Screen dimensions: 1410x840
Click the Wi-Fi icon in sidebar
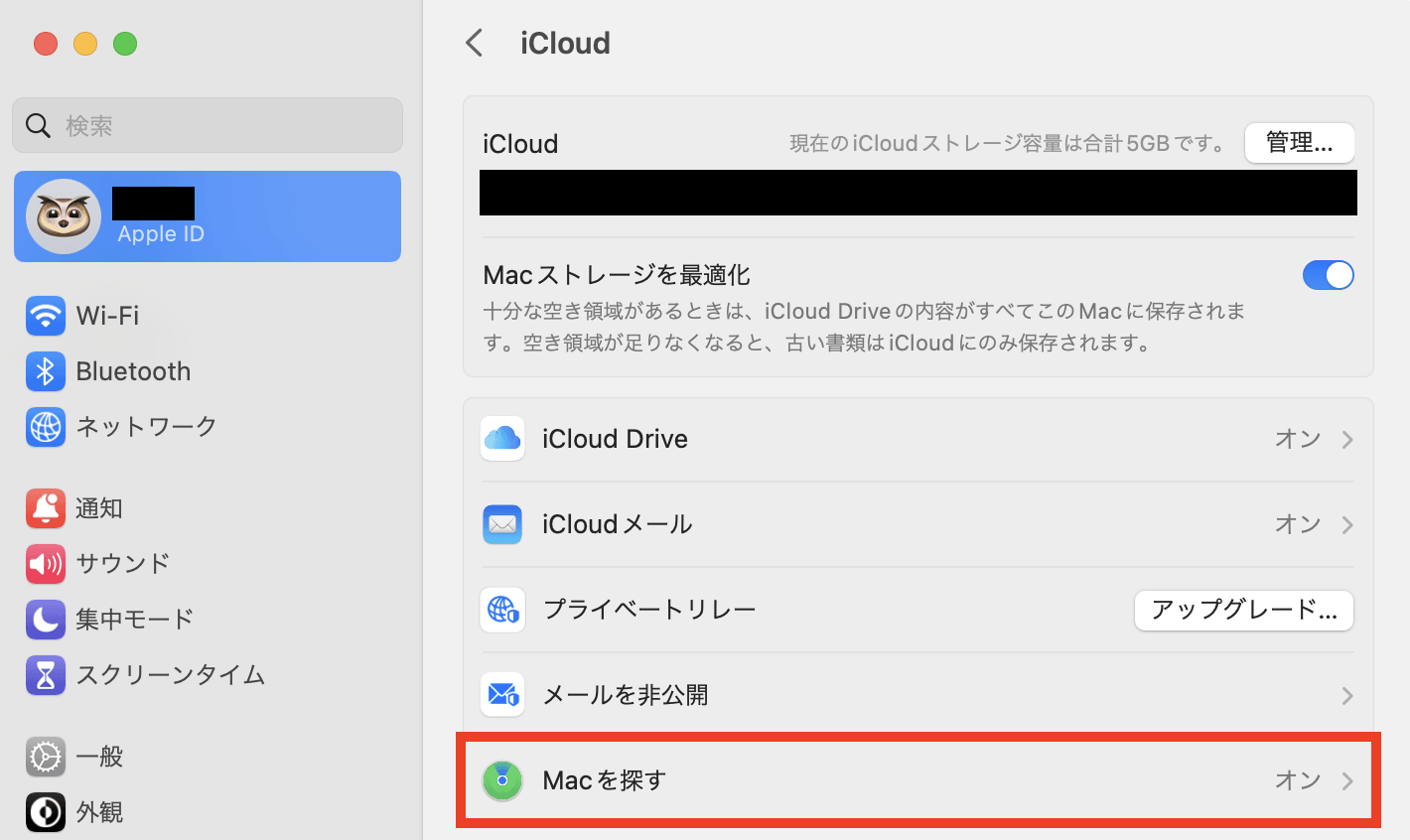46,316
